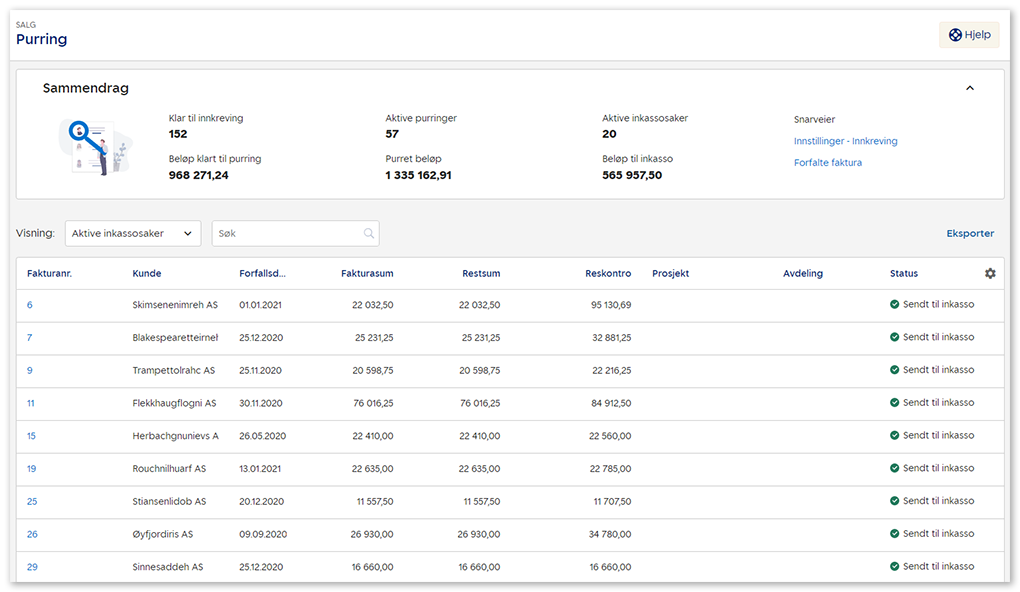The image size is (1020, 592).
Task: Click green status check for invoice 19
Action: (895, 469)
